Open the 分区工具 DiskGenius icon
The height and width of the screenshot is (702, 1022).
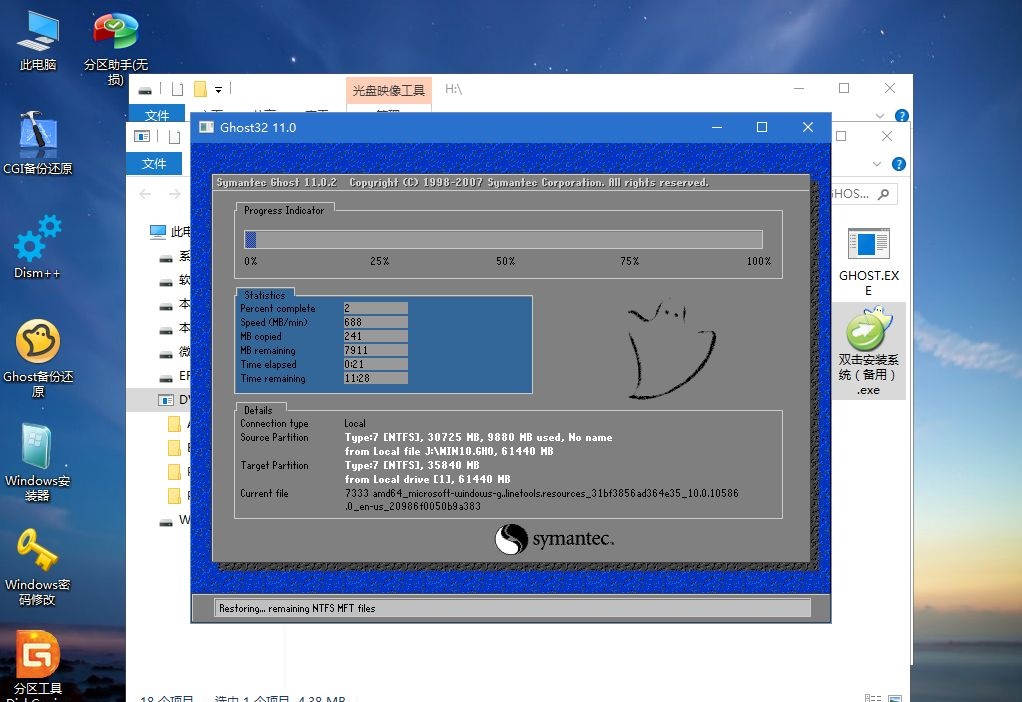38,665
